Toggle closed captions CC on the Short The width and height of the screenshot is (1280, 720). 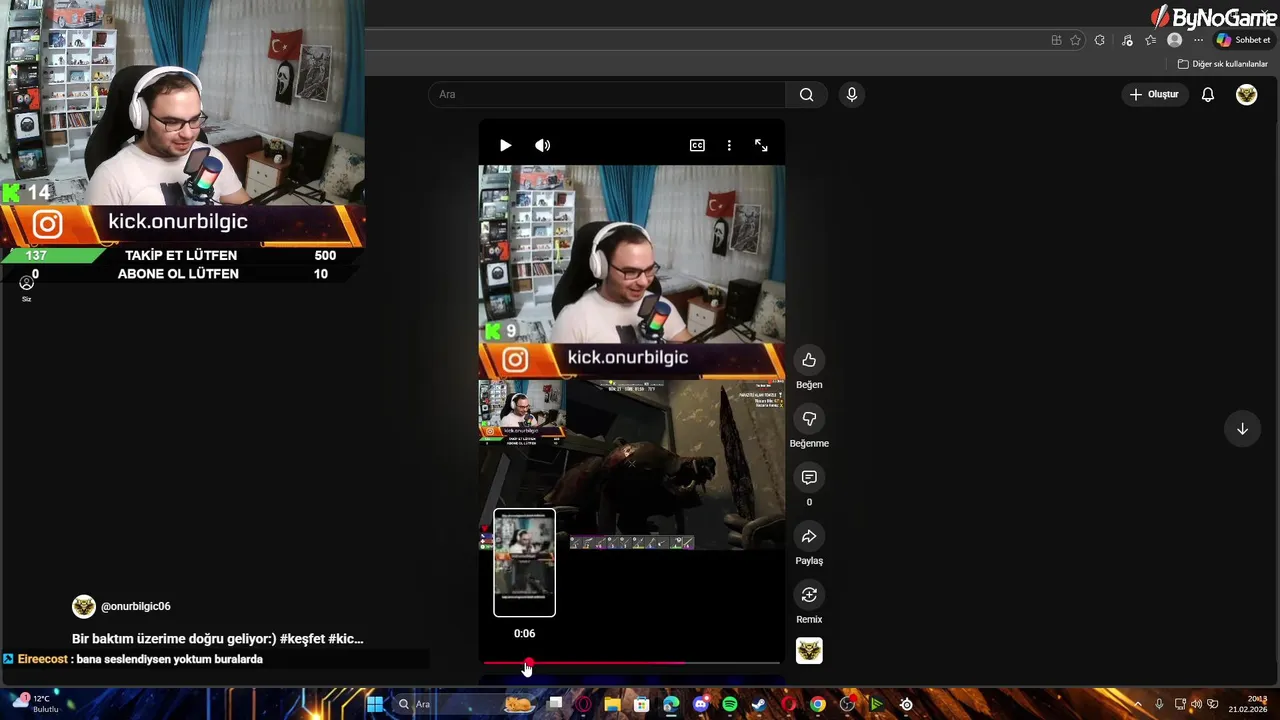coord(697,145)
